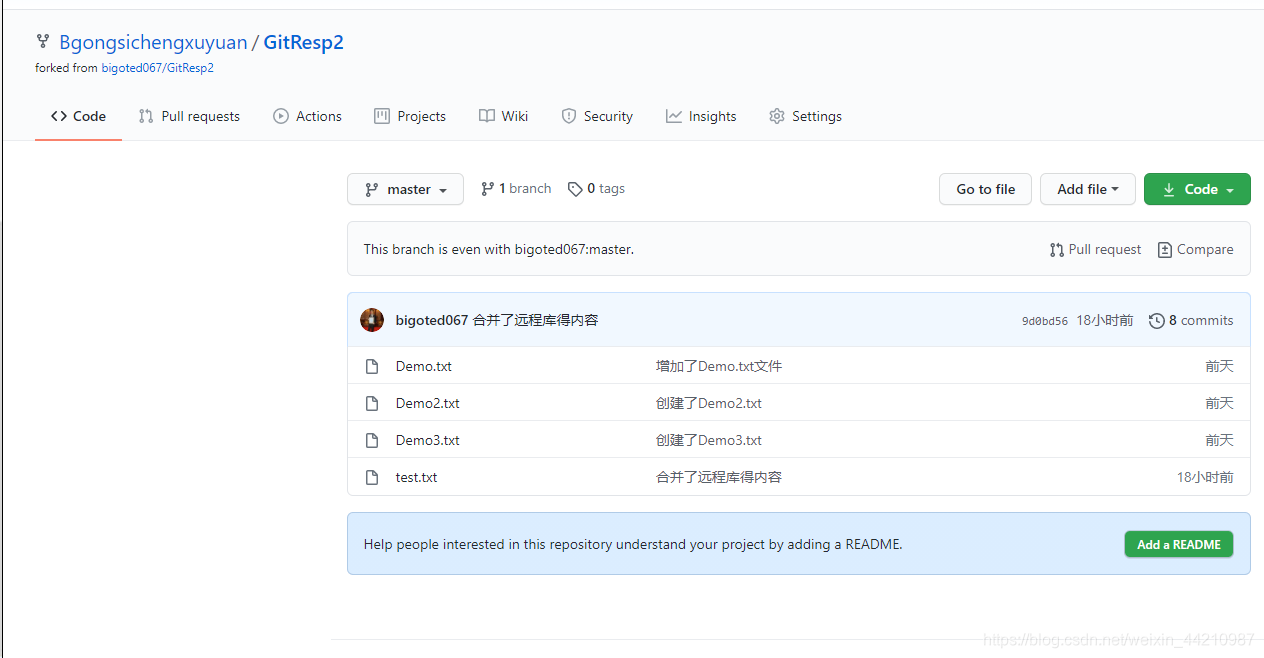Open bigoted067 author name in commit row
Viewport: 1264px width, 658px height.
(x=432, y=320)
